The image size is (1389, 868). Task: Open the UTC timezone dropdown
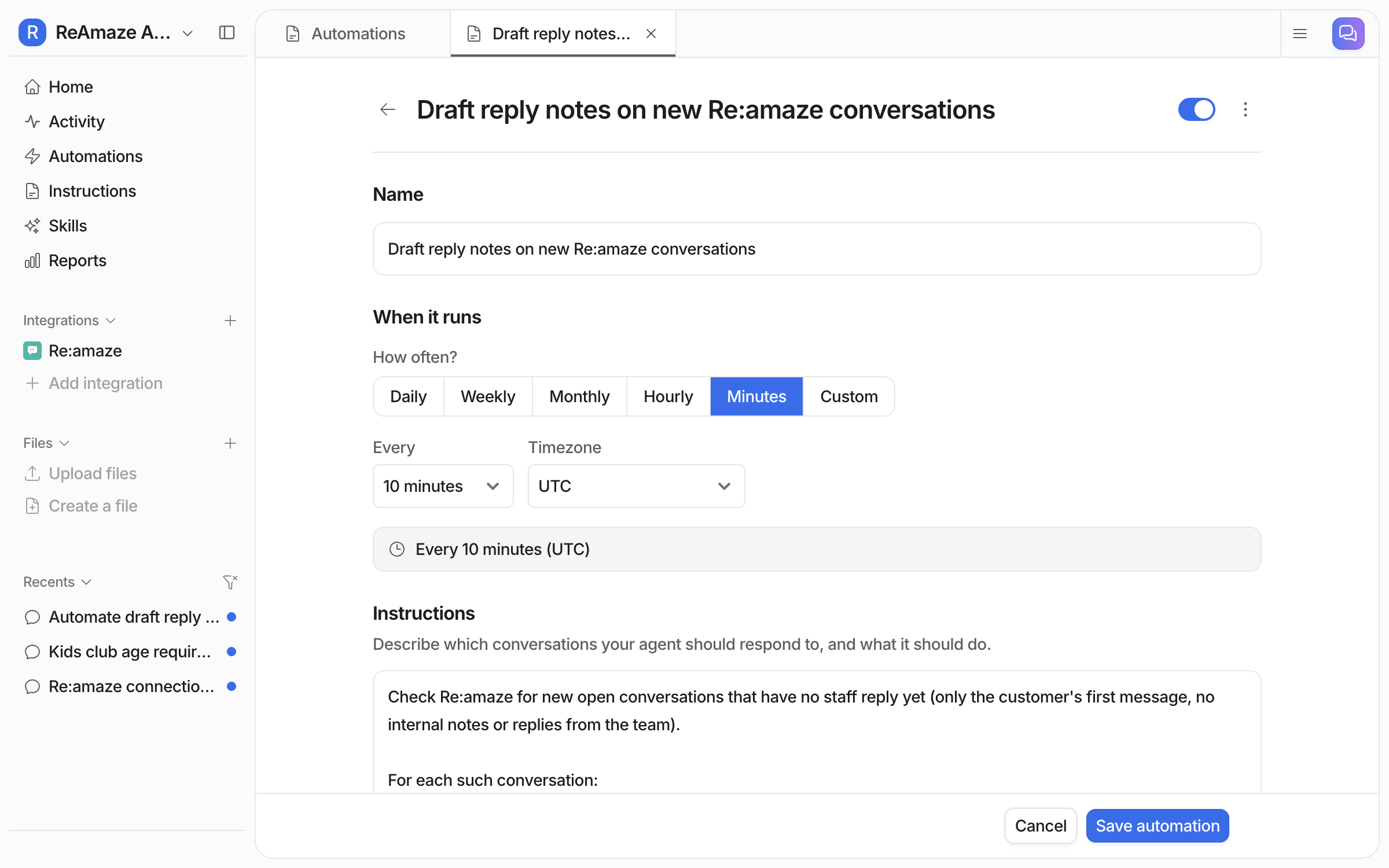click(x=636, y=486)
